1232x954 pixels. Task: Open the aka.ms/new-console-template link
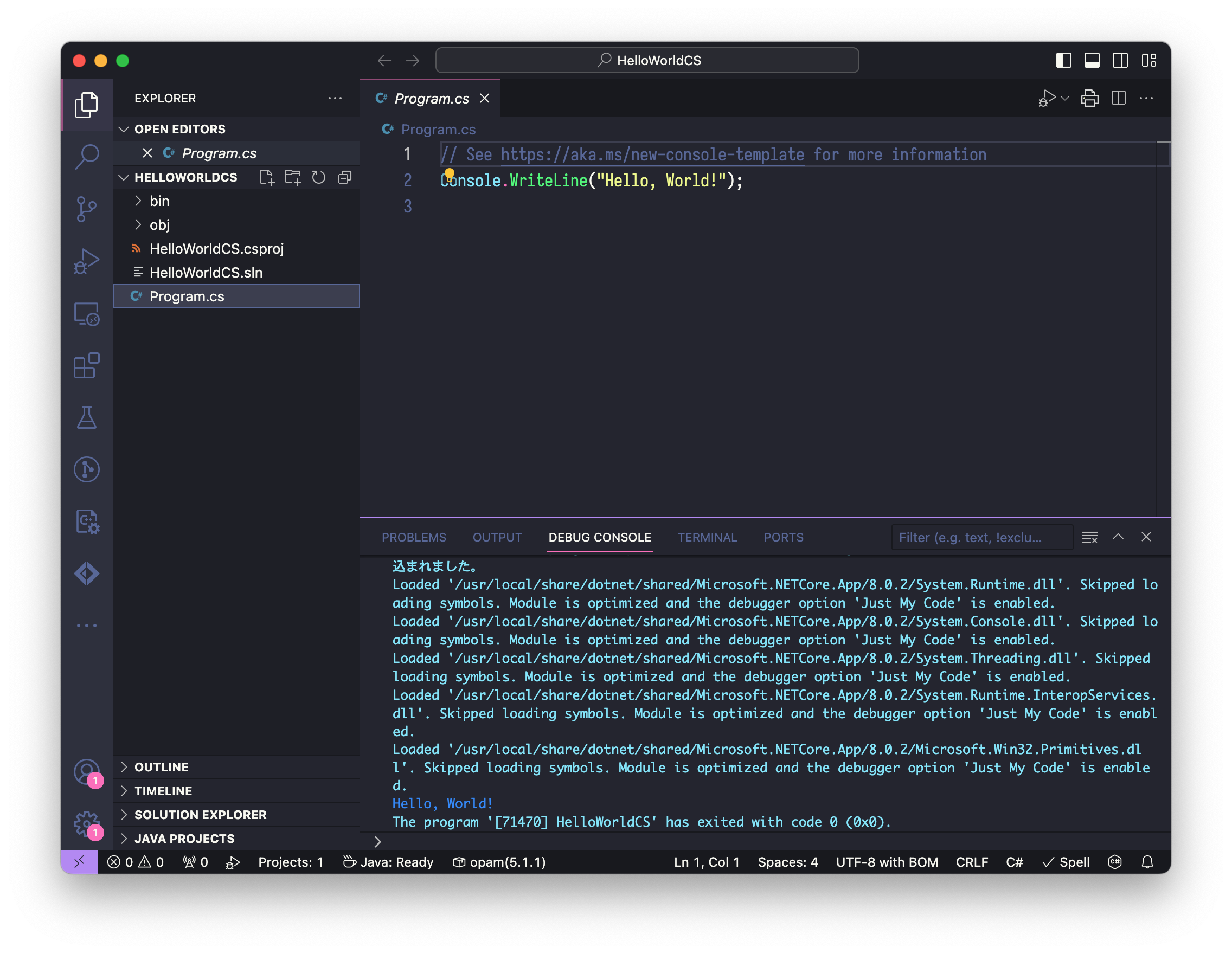[652, 154]
